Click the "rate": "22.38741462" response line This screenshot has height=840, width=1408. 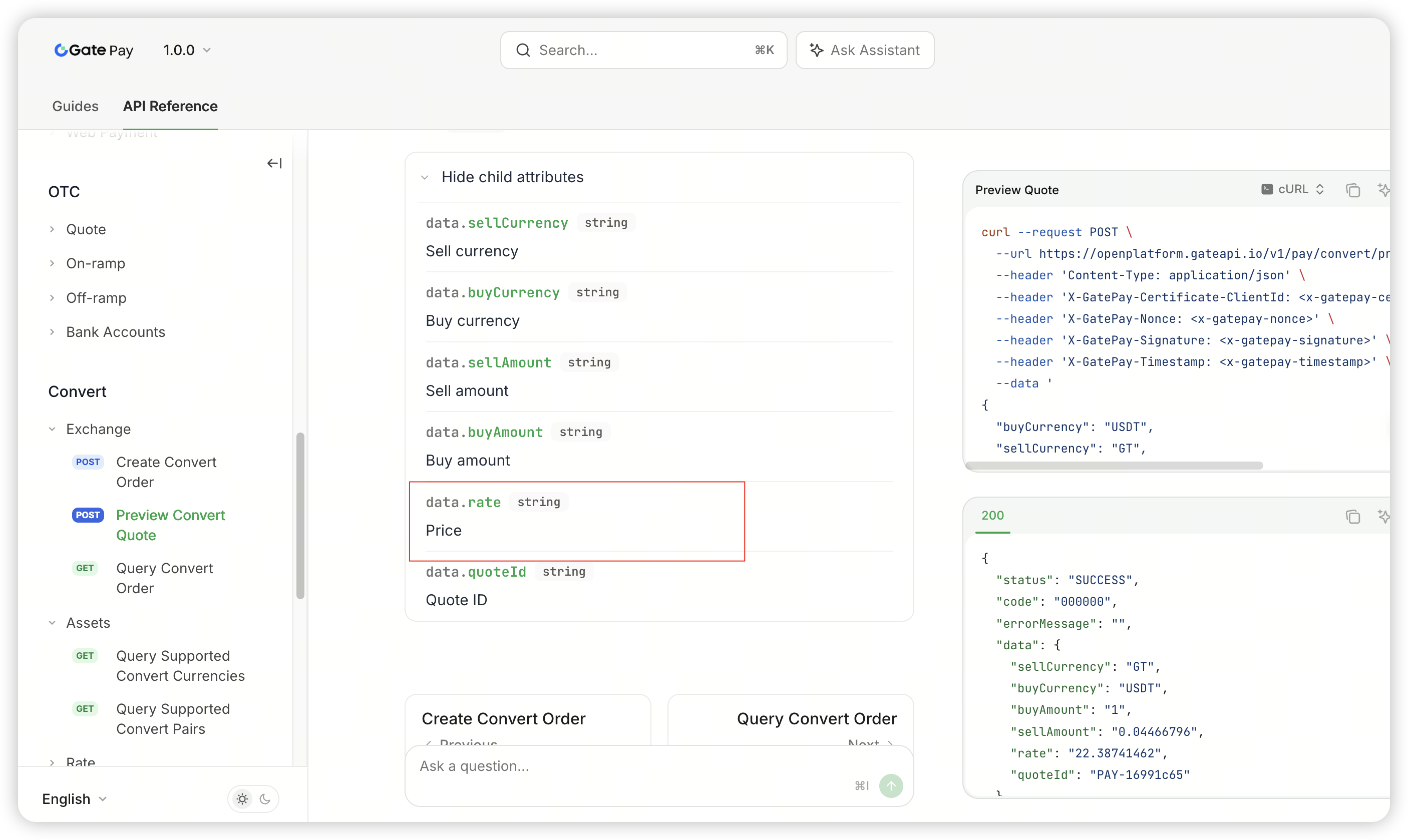pos(1089,753)
